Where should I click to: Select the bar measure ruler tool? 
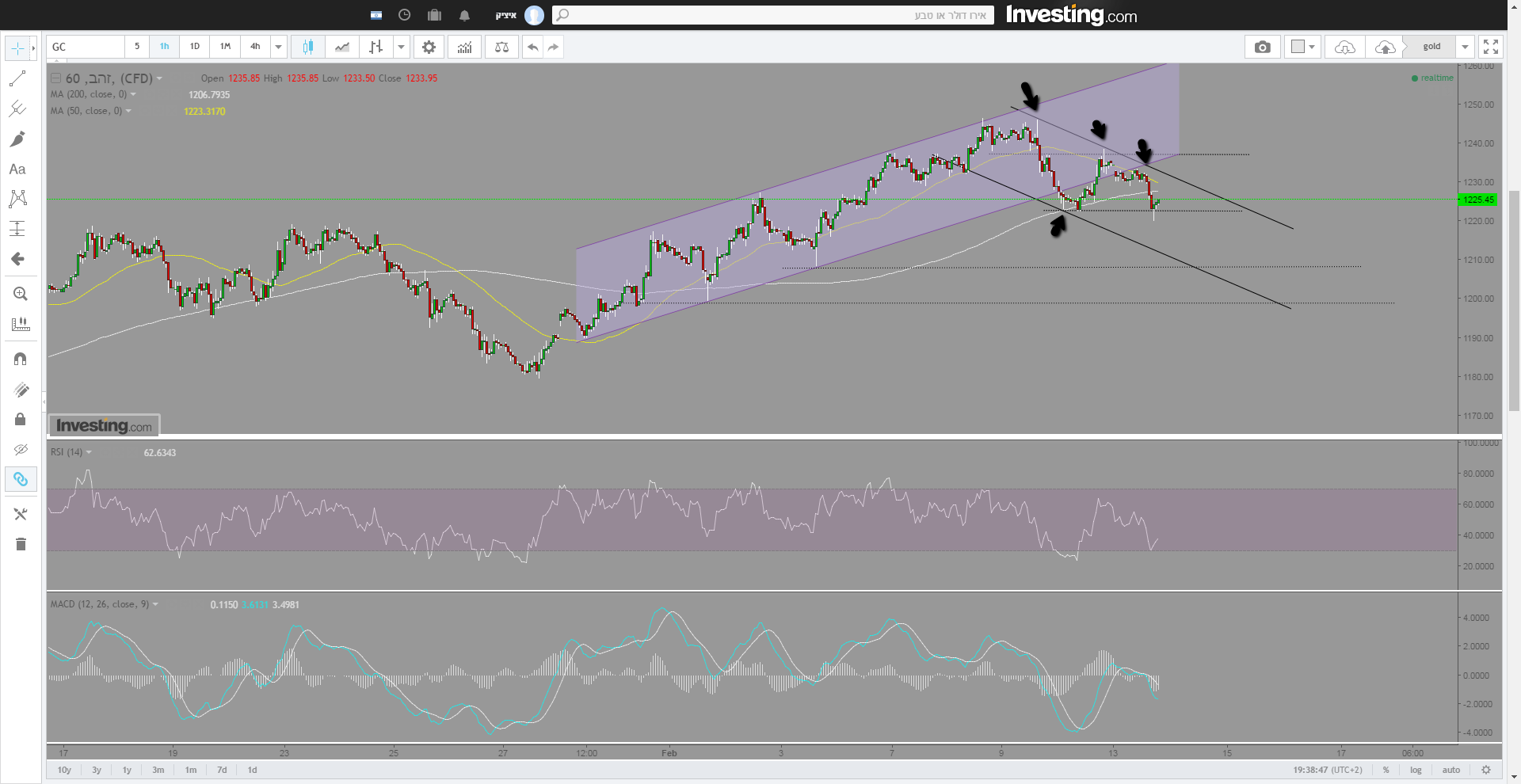tap(21, 324)
